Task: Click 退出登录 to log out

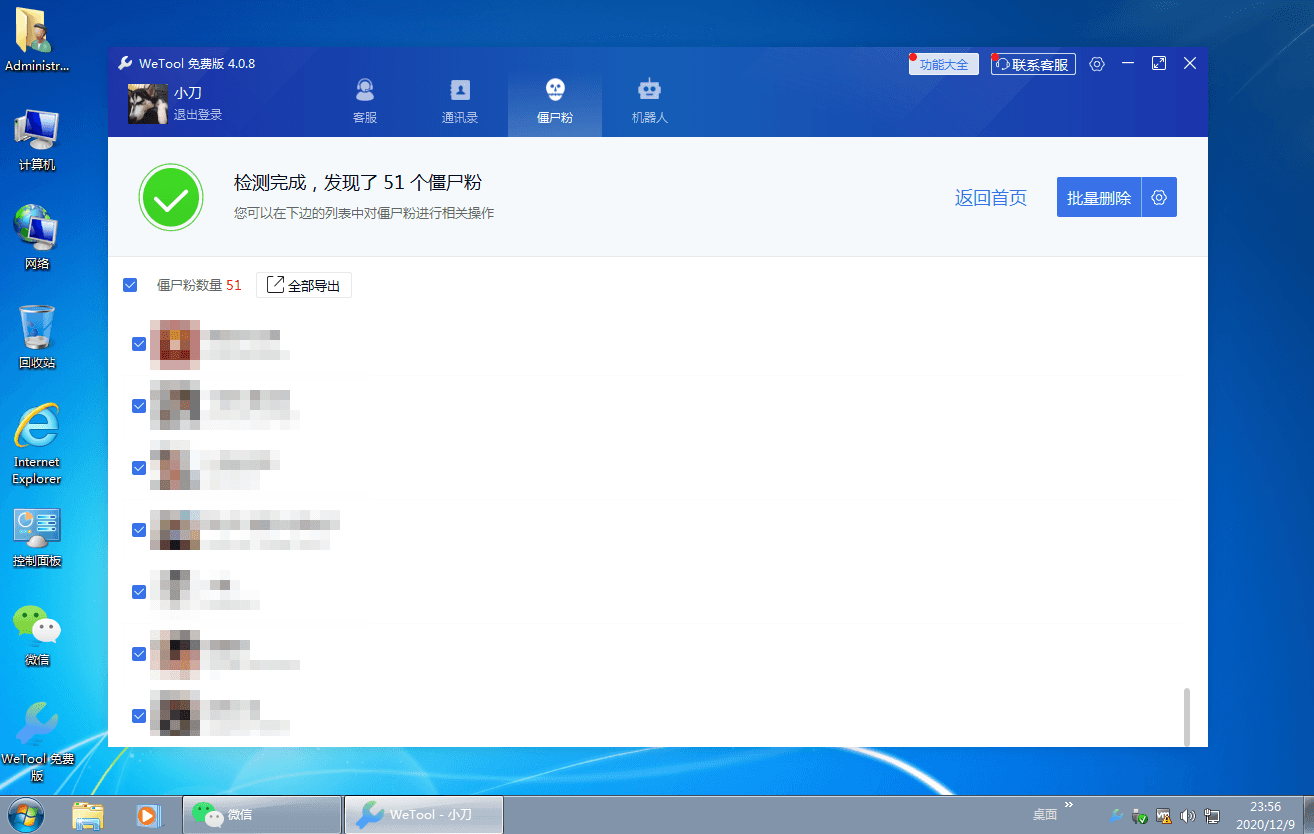Action: tap(198, 113)
